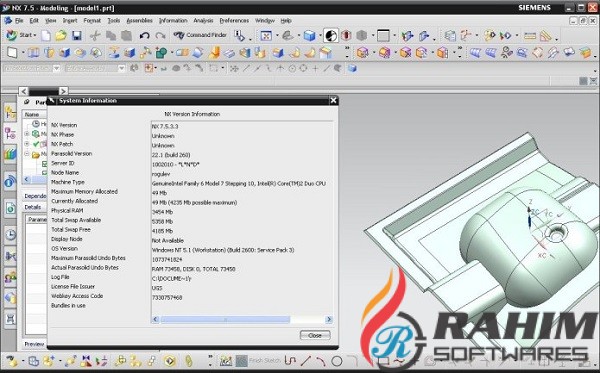Open the Assembly Navigator sidebar tab
The height and width of the screenshot is (373, 600).
tap(10, 112)
